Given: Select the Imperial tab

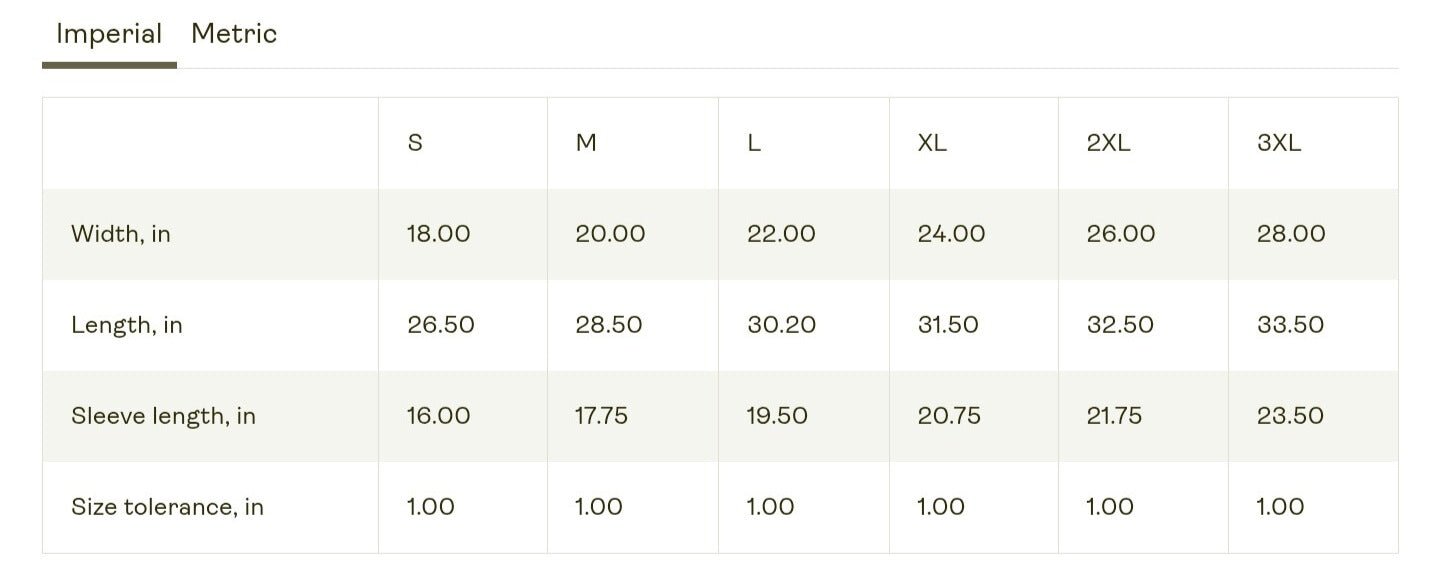Looking at the screenshot, I should (x=109, y=34).
